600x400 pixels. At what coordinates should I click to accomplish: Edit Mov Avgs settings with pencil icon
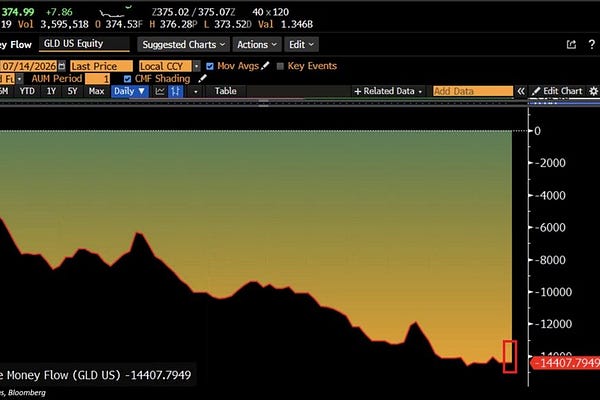point(265,66)
